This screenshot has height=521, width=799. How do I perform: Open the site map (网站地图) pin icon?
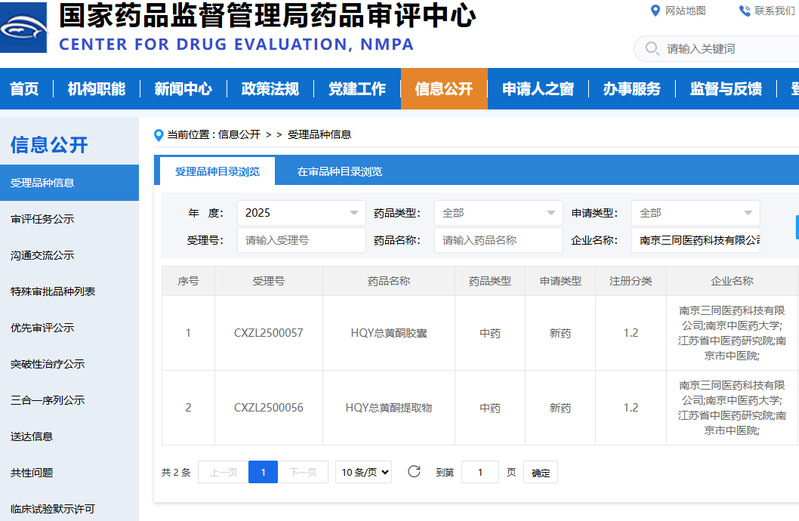point(655,11)
